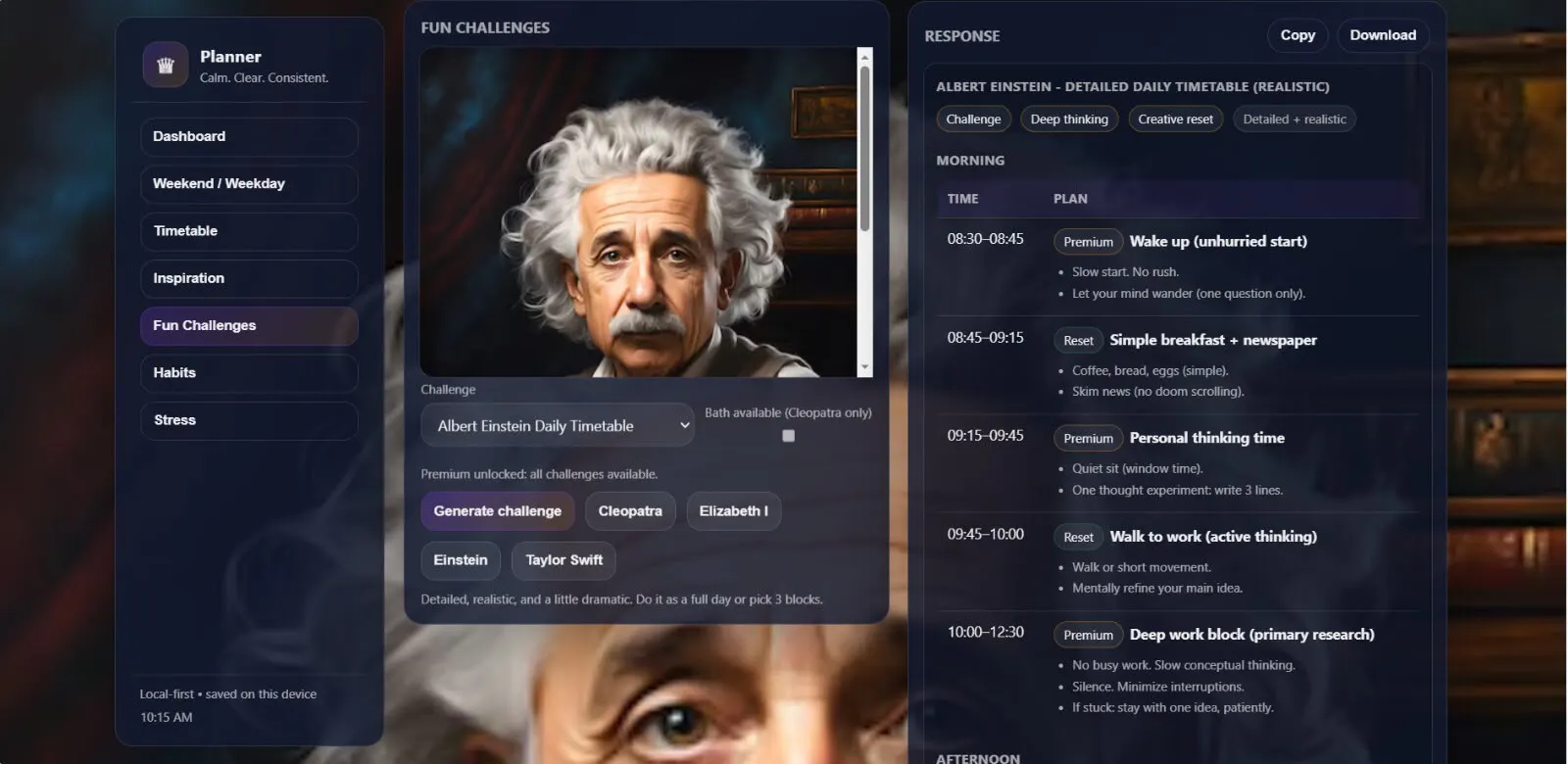This screenshot has width=1568, height=764.
Task: Click 'One thought experiment: write 3 lines.' bullet
Action: pyautogui.click(x=1177, y=491)
